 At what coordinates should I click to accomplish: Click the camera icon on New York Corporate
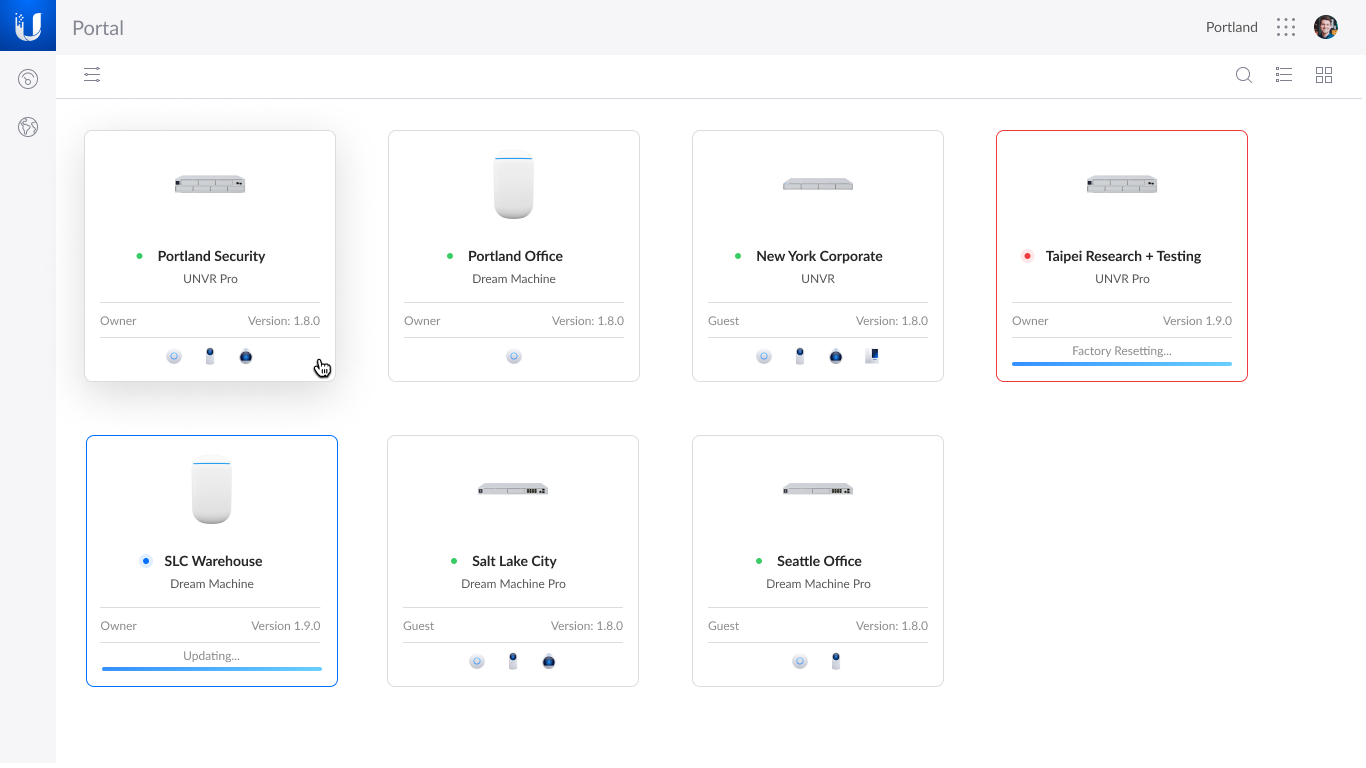[800, 356]
